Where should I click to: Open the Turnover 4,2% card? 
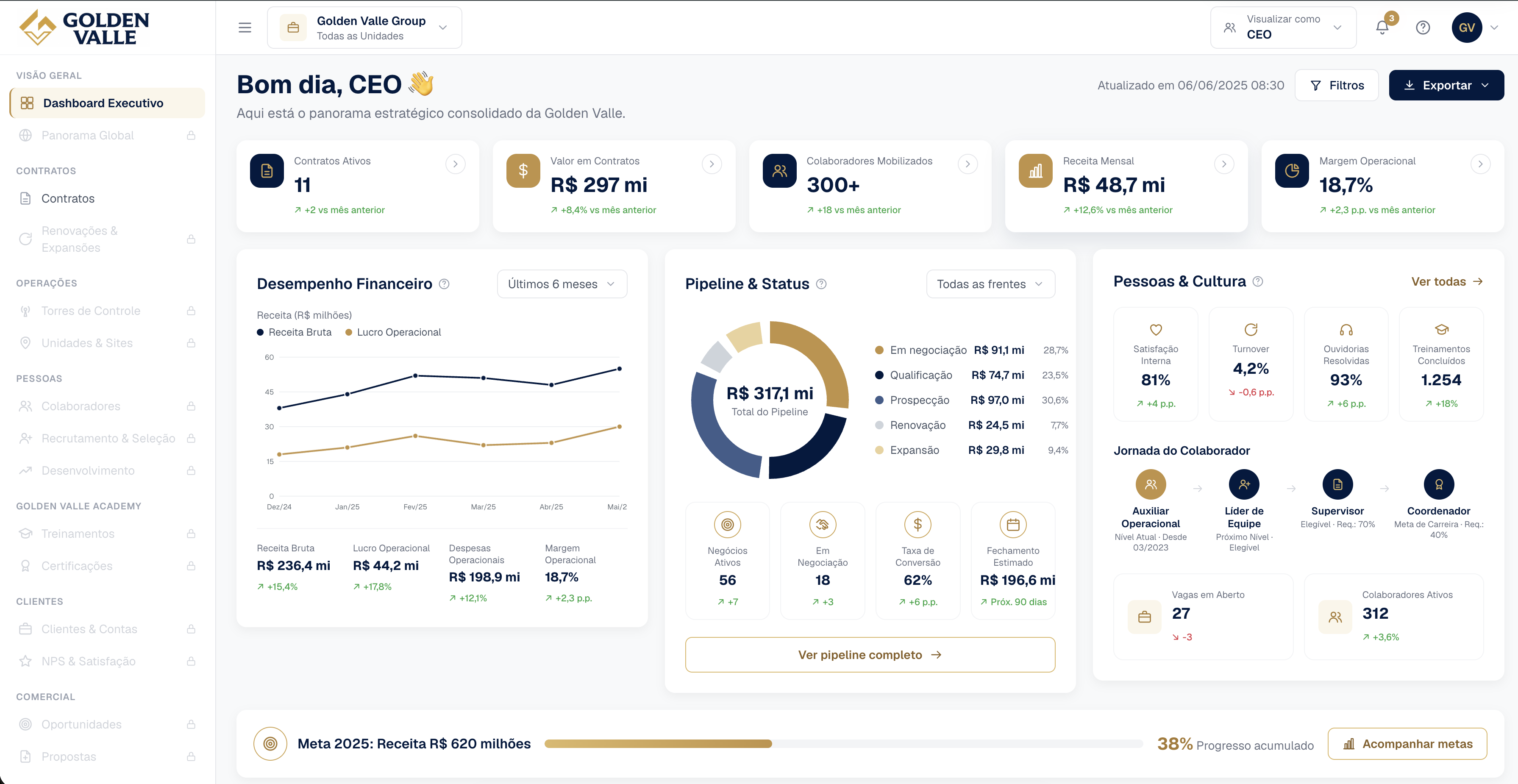point(1251,364)
